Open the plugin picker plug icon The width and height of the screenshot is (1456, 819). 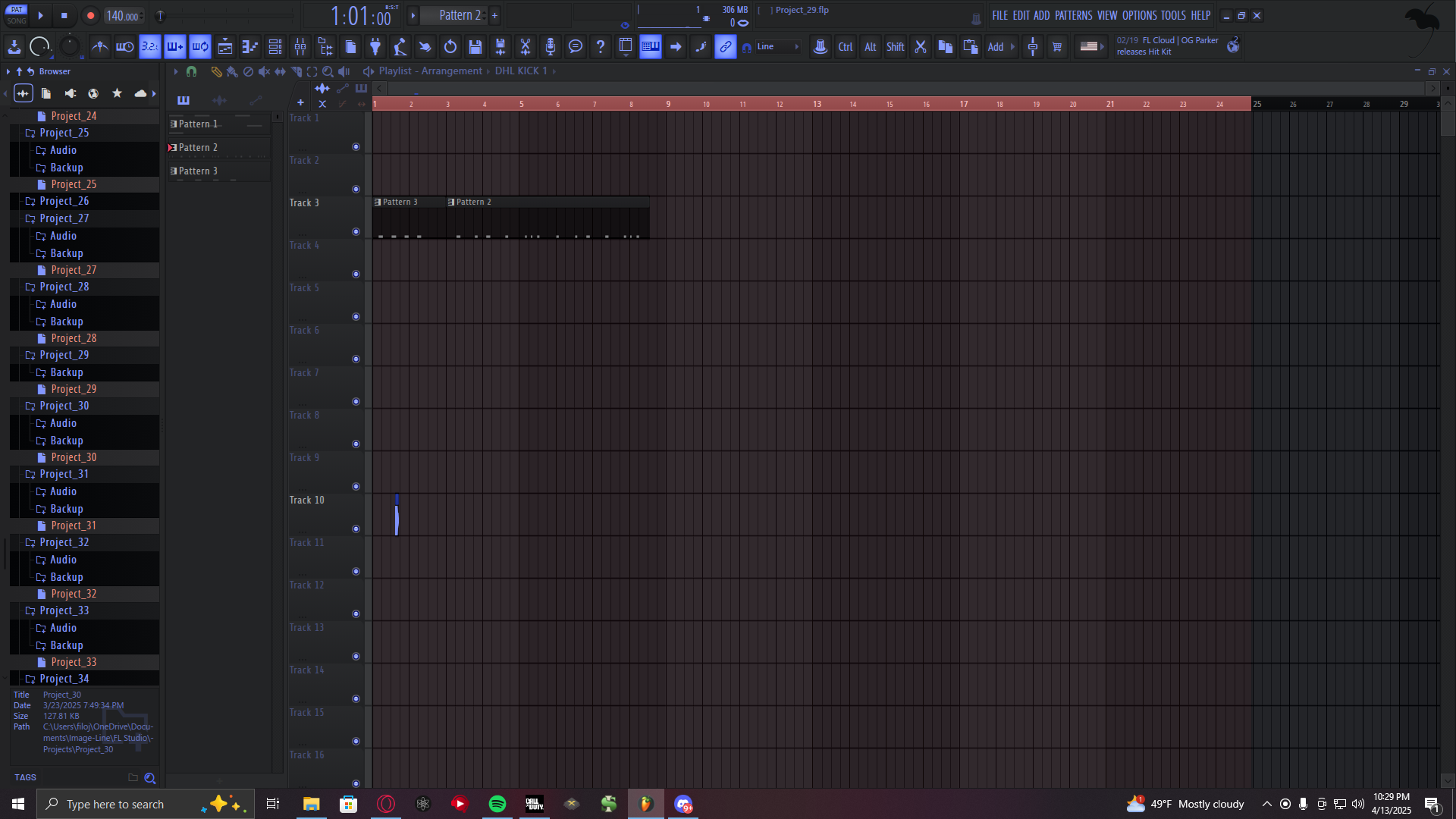point(375,47)
